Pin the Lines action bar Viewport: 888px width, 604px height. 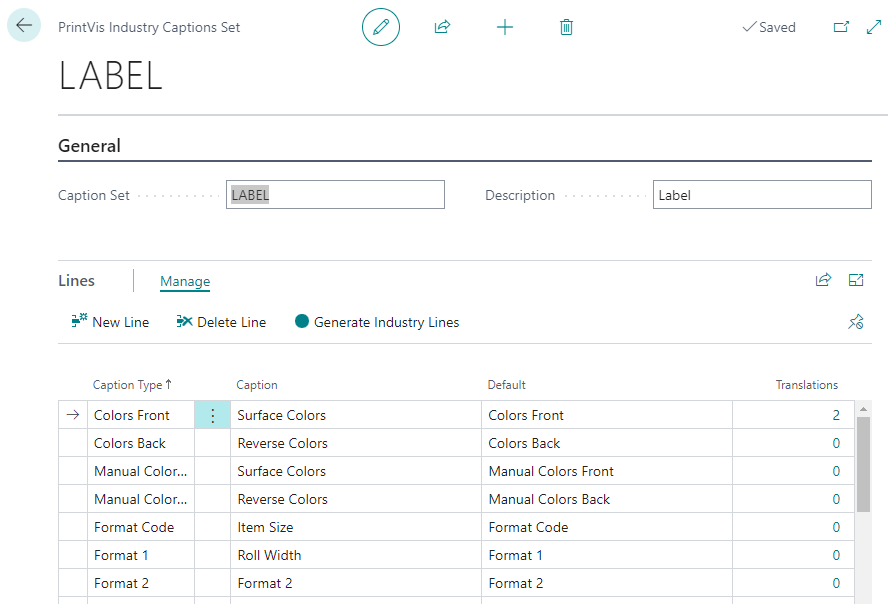point(856,322)
